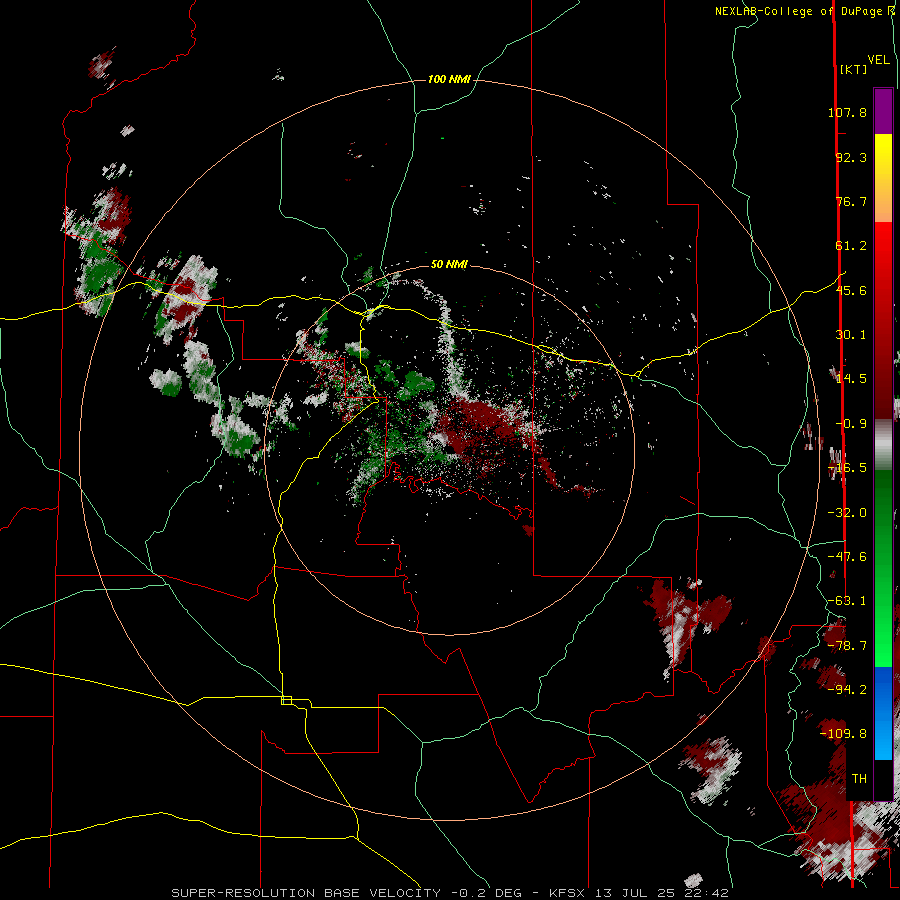Click the 50 NMI range ring label
Image resolution: width=900 pixels, height=900 pixels.
click(449, 264)
